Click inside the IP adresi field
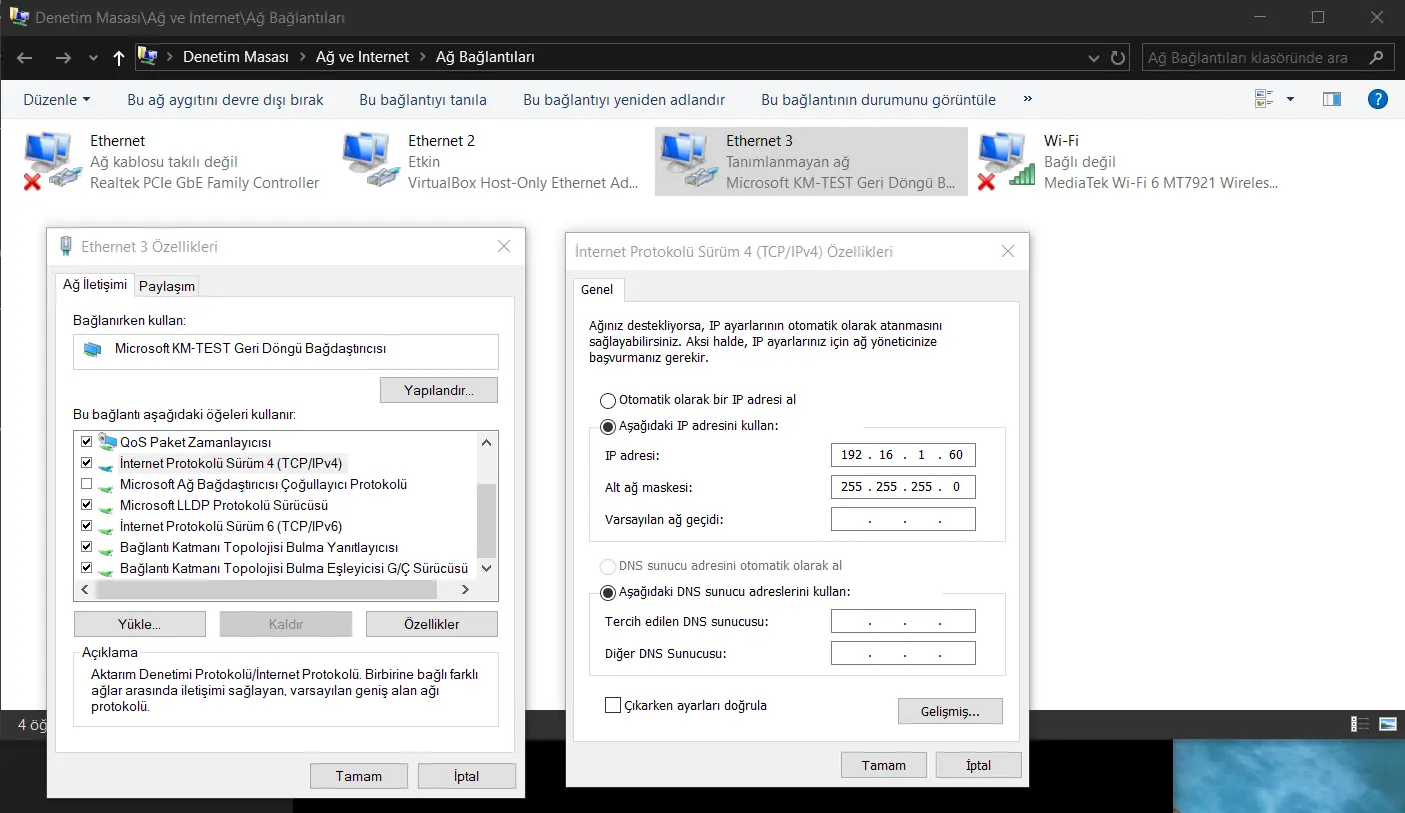 (x=902, y=454)
